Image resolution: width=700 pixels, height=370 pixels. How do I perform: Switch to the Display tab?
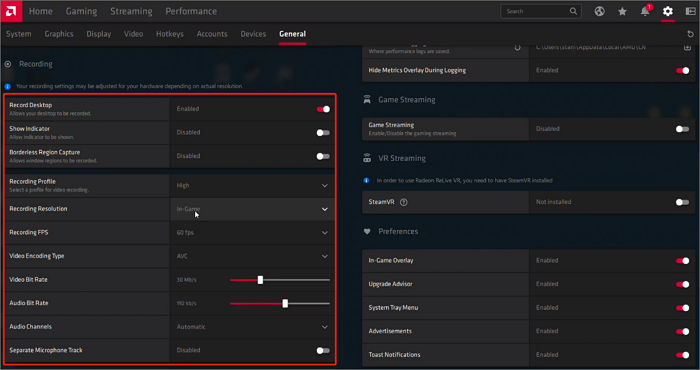[99, 34]
